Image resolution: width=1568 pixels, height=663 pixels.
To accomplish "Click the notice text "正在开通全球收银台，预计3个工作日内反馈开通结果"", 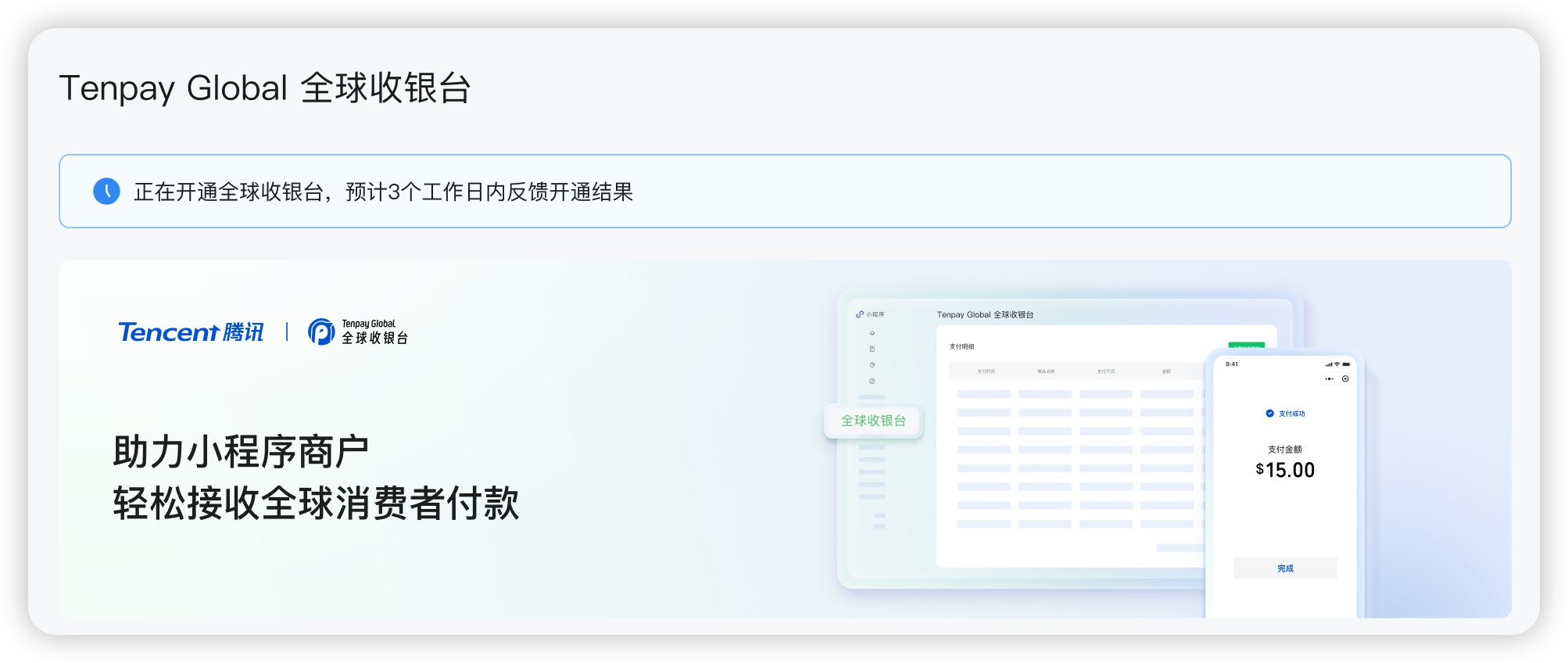I will point(383,192).
